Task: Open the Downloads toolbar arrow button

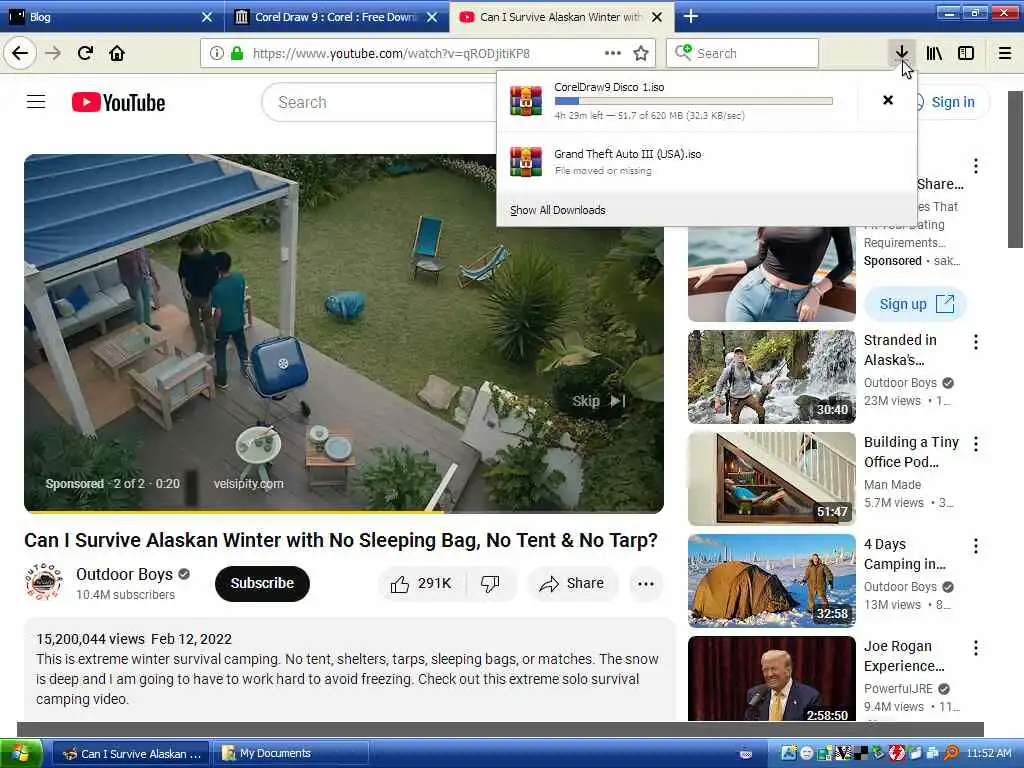Action: coord(901,54)
